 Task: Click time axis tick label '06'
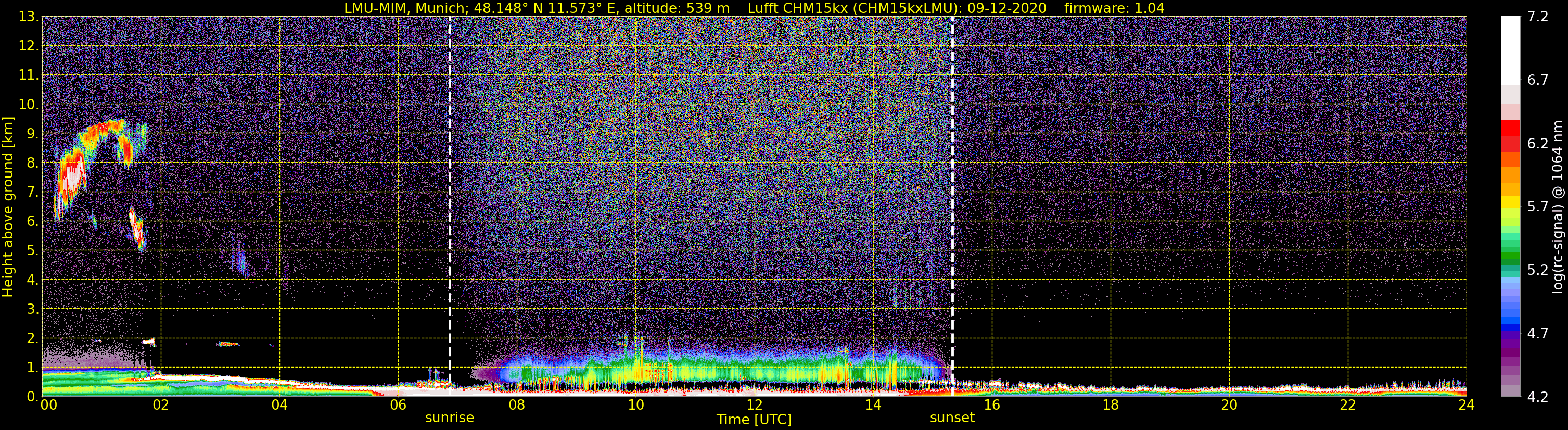click(x=398, y=405)
